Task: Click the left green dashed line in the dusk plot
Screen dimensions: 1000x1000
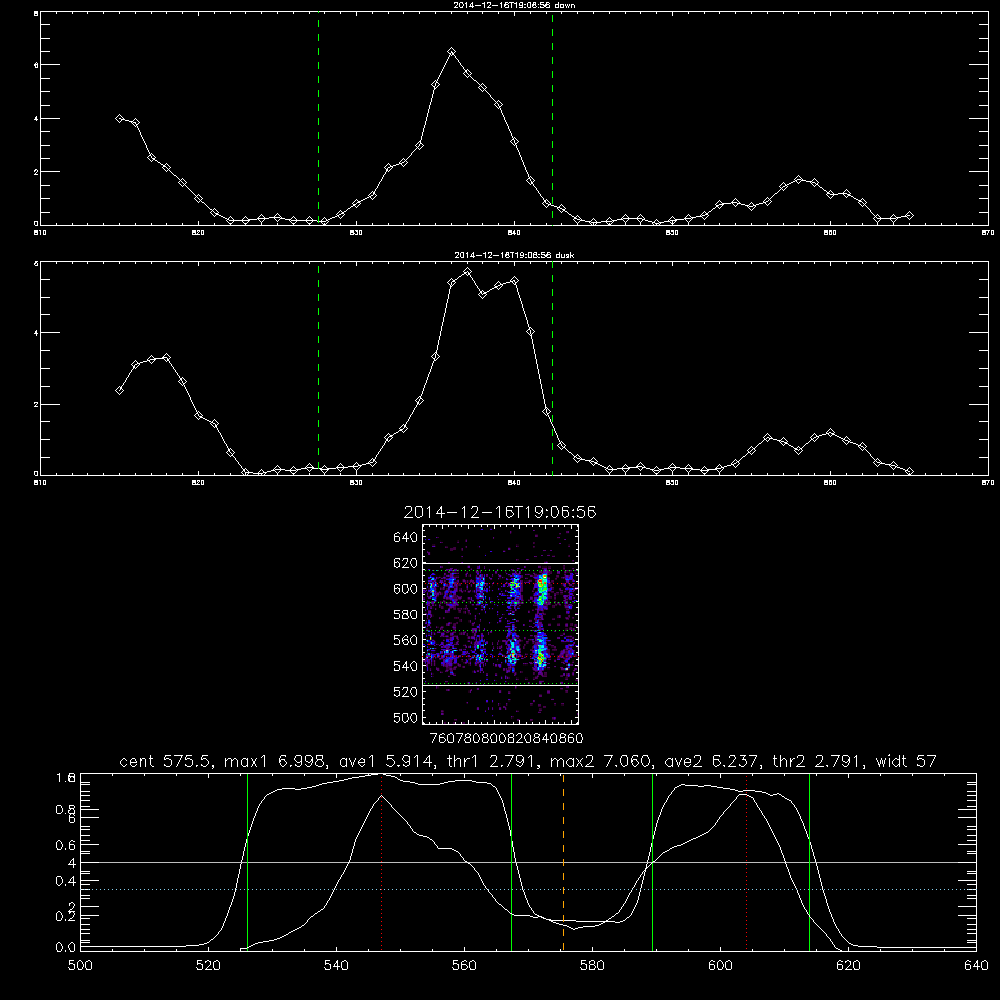Action: [318, 368]
